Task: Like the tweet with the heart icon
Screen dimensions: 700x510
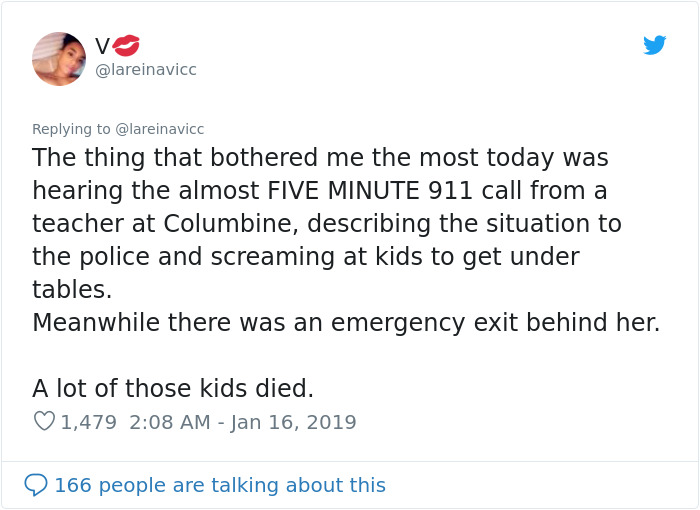Action: (x=44, y=422)
